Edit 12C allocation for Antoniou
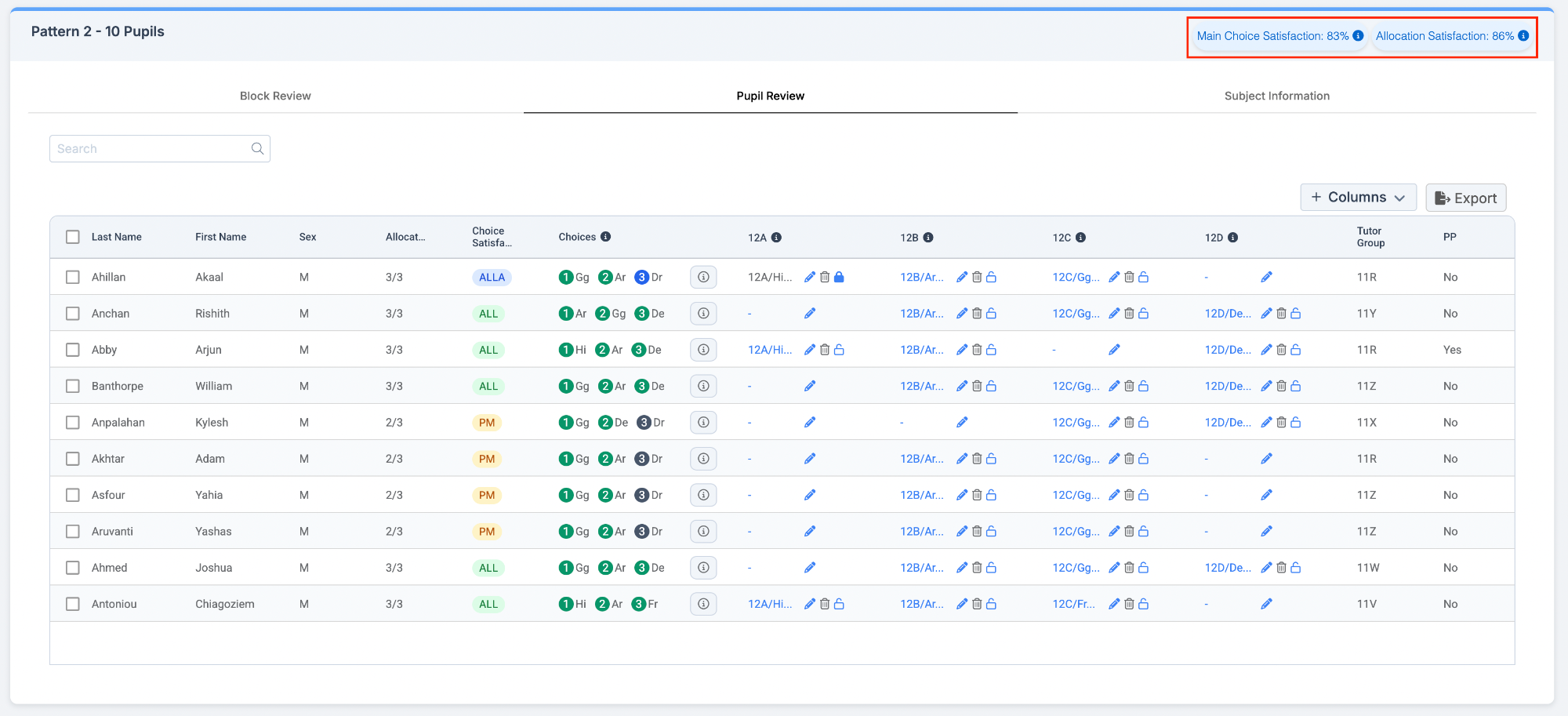 click(1114, 604)
